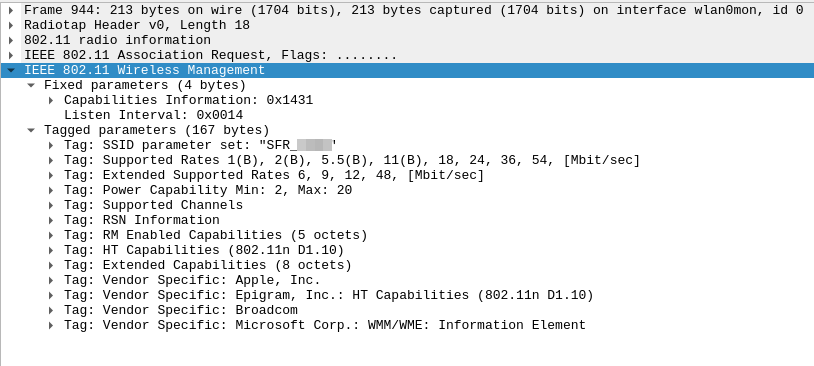Expand the SSID parameter set tag
The image size is (814, 366).
coord(51,145)
